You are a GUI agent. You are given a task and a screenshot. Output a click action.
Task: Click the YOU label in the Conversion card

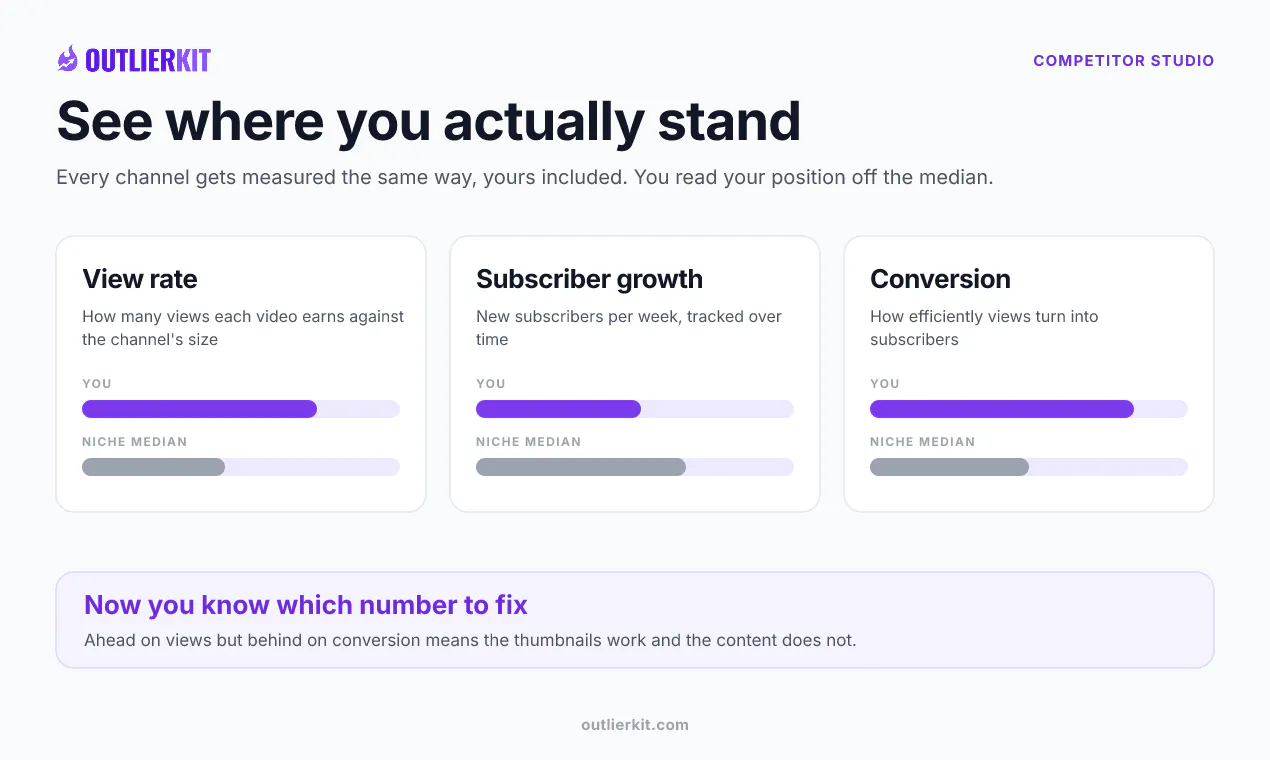tap(885, 384)
